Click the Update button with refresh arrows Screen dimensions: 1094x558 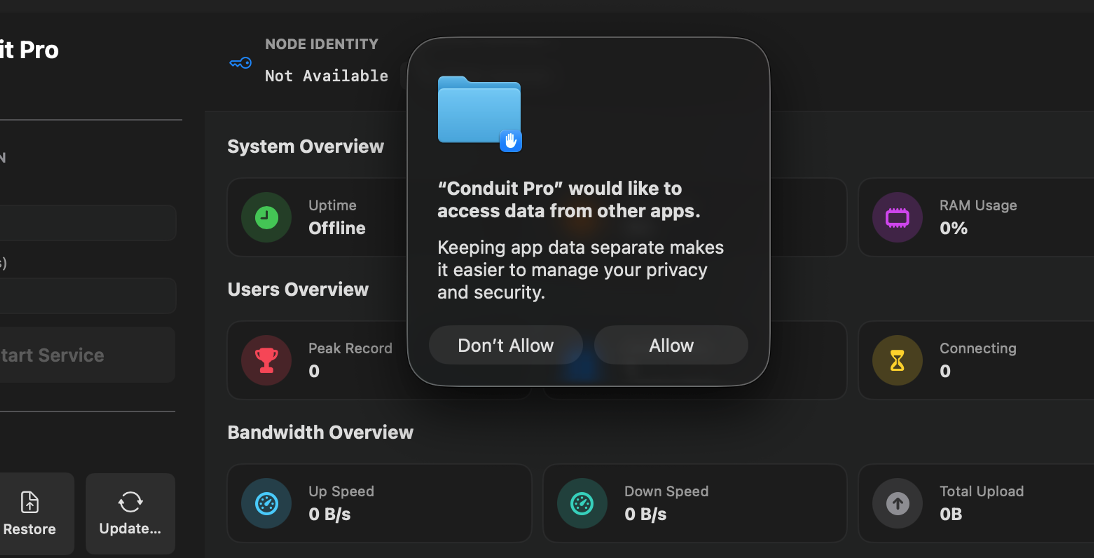[x=130, y=514]
